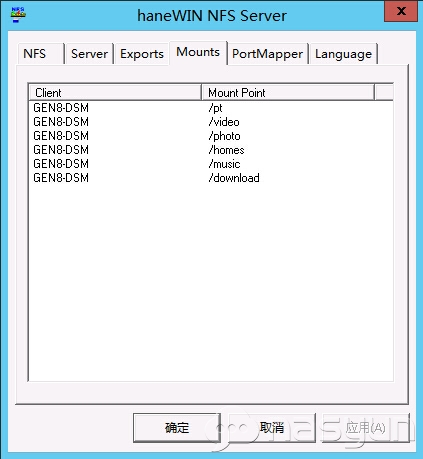The width and height of the screenshot is (423, 459).
Task: Select the /pt mount point entry
Action: [x=215, y=108]
